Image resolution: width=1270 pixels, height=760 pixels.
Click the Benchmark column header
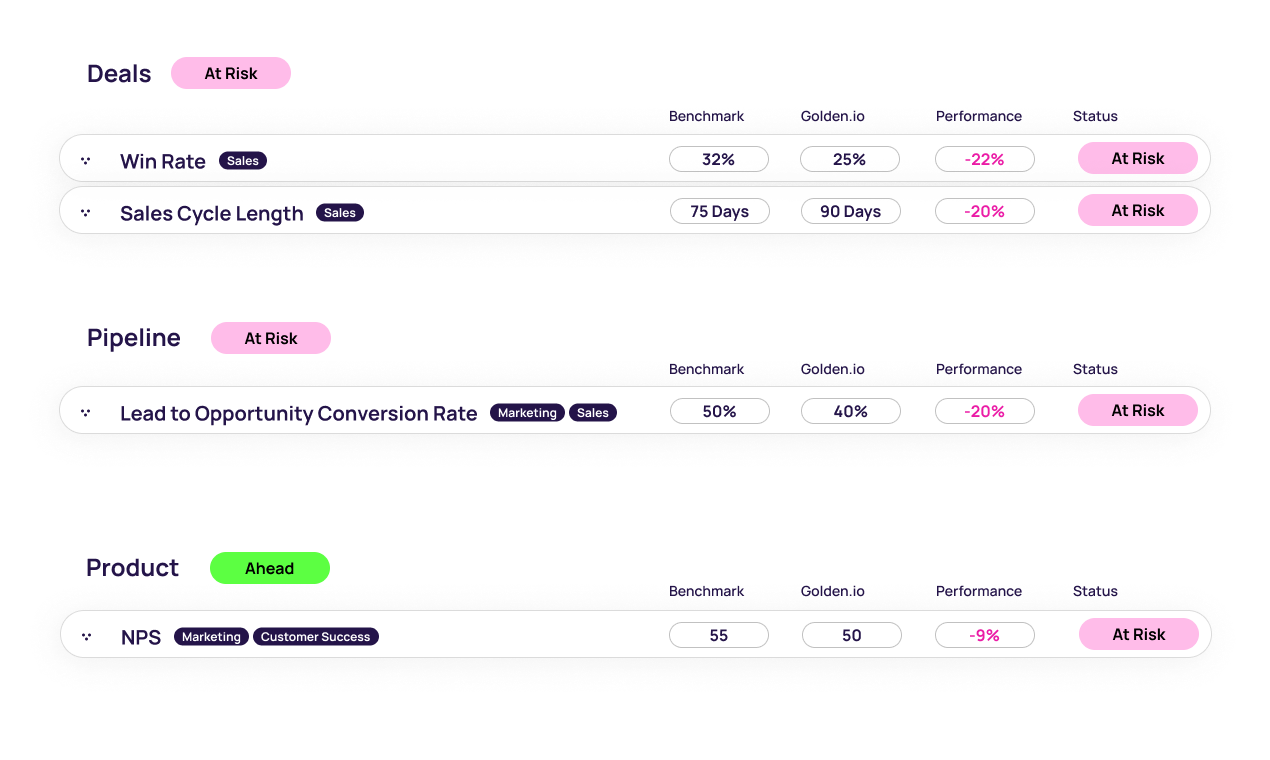(x=706, y=116)
